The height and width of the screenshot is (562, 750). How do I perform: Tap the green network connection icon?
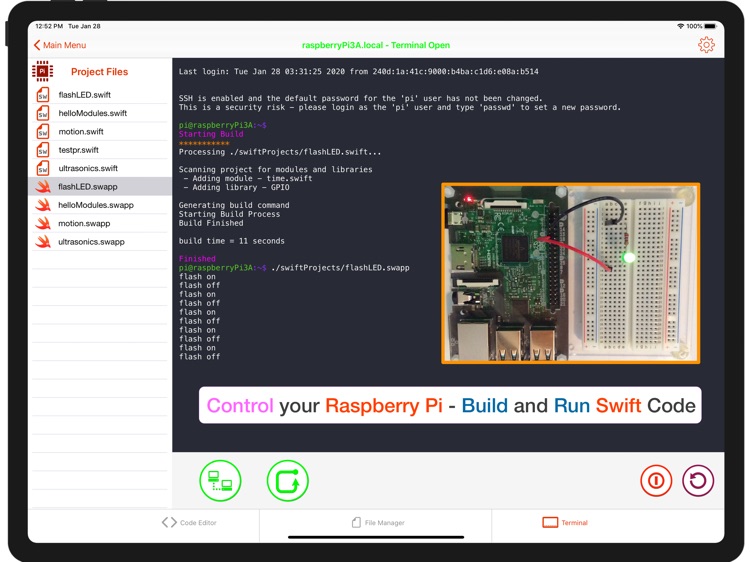[x=220, y=481]
